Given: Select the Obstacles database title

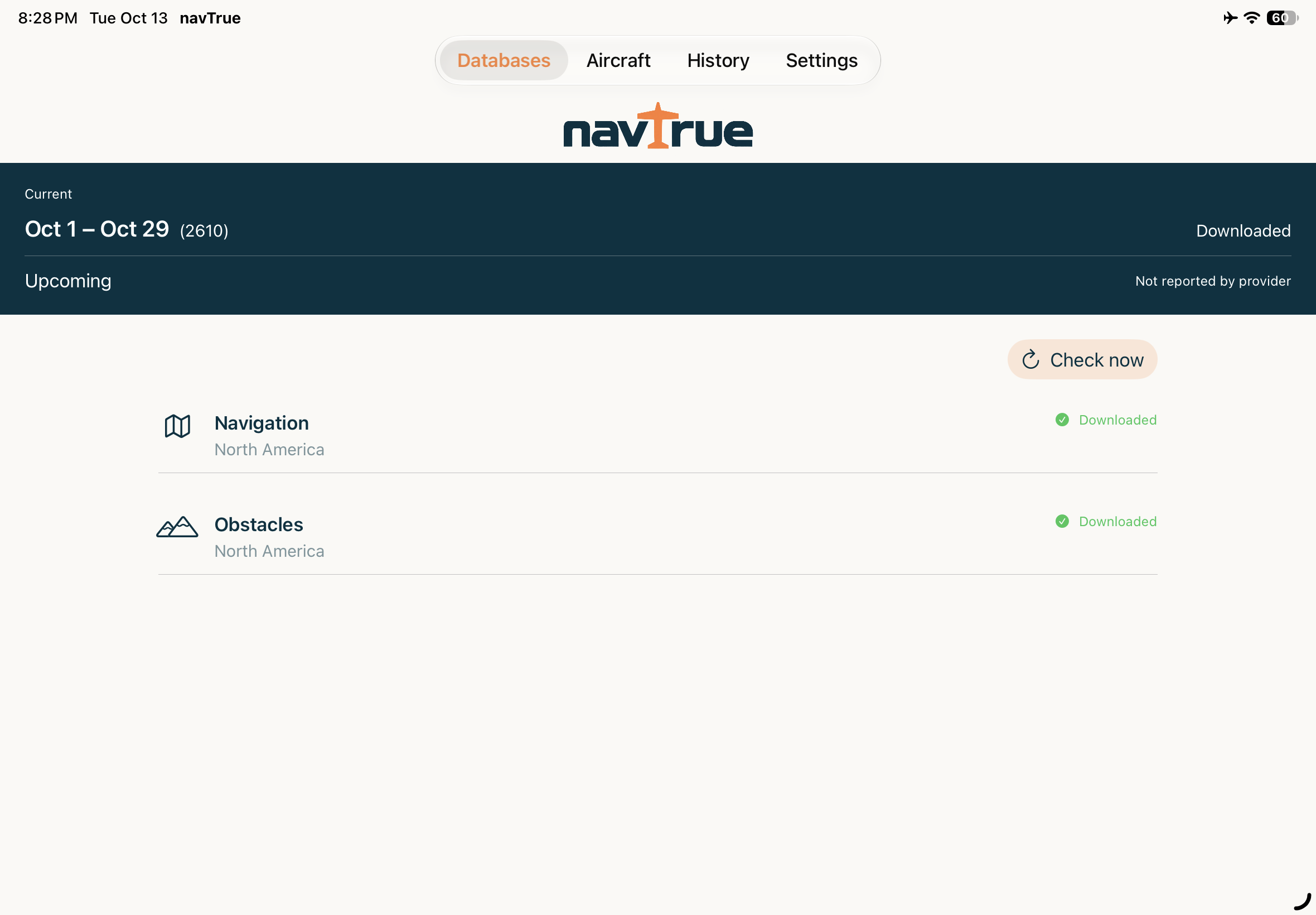Looking at the screenshot, I should coord(258,524).
